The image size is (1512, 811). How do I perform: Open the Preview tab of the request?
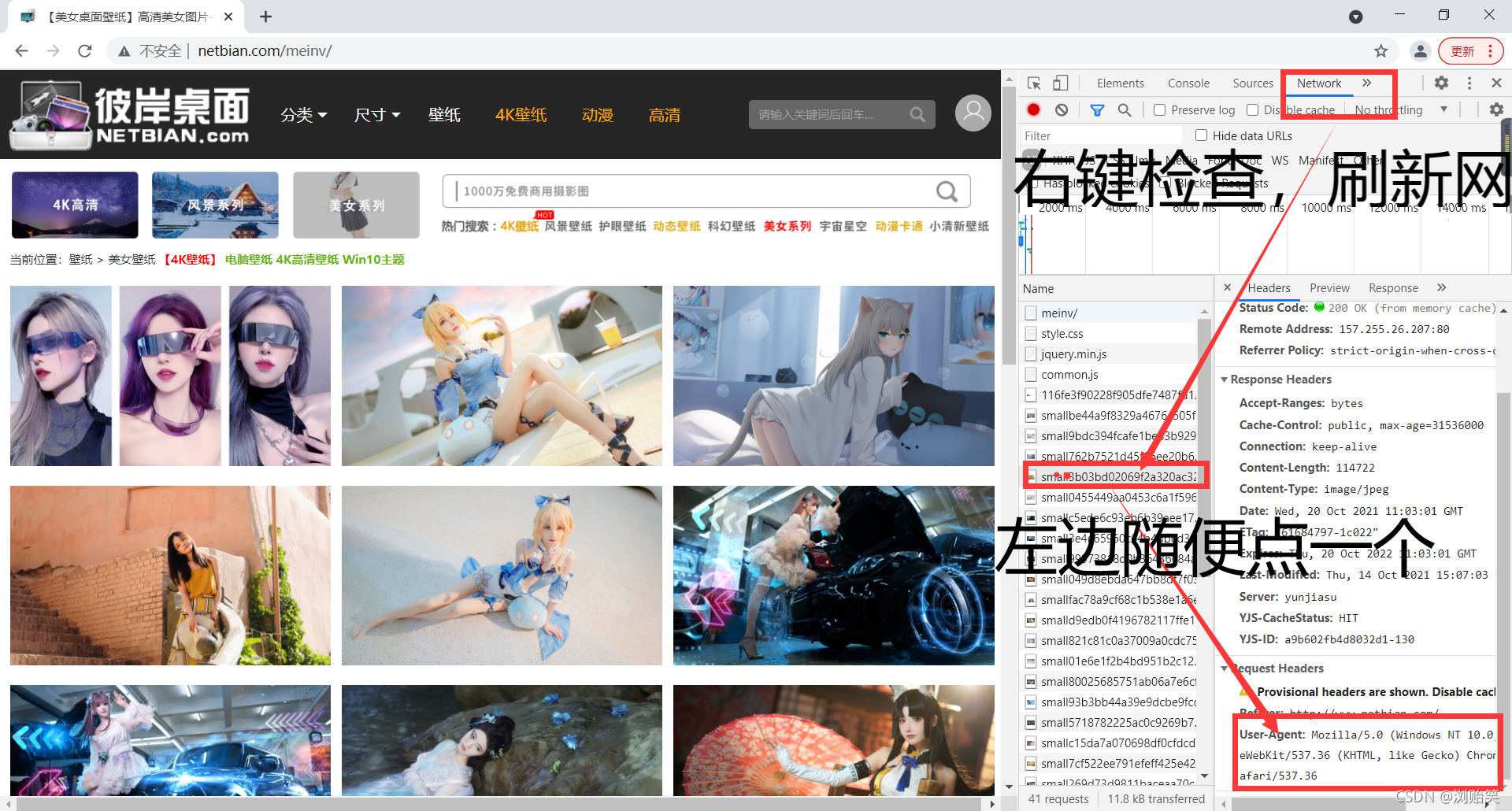pyautogui.click(x=1329, y=288)
